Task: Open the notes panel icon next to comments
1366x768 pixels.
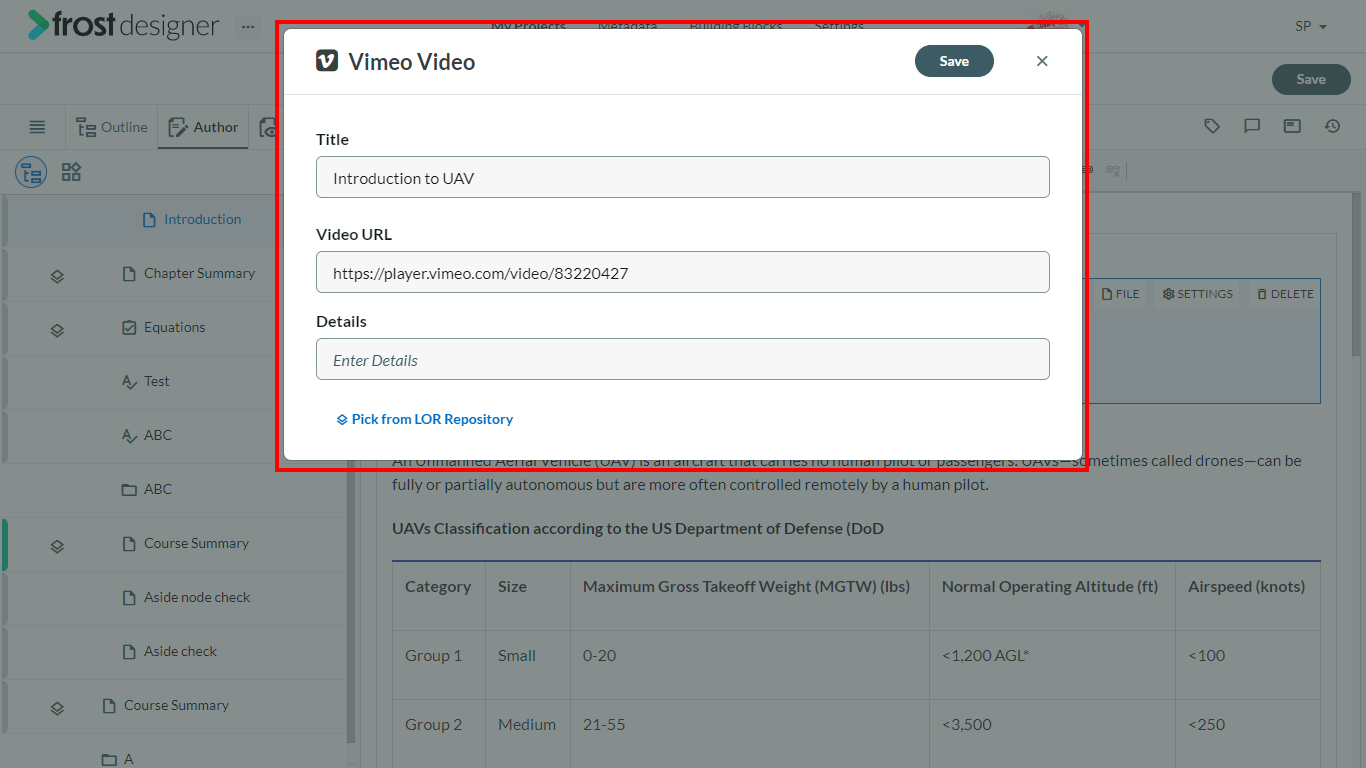Action: pos(1292,126)
